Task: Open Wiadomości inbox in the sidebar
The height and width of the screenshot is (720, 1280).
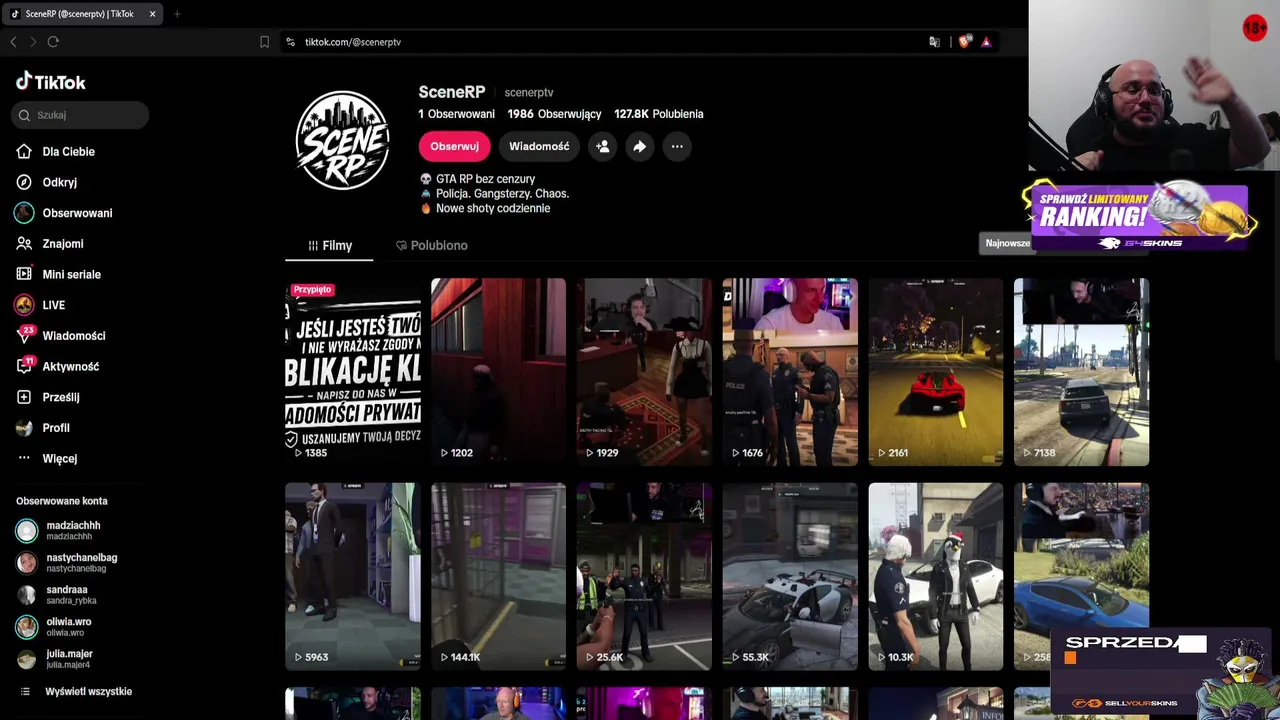Action: tap(73, 336)
